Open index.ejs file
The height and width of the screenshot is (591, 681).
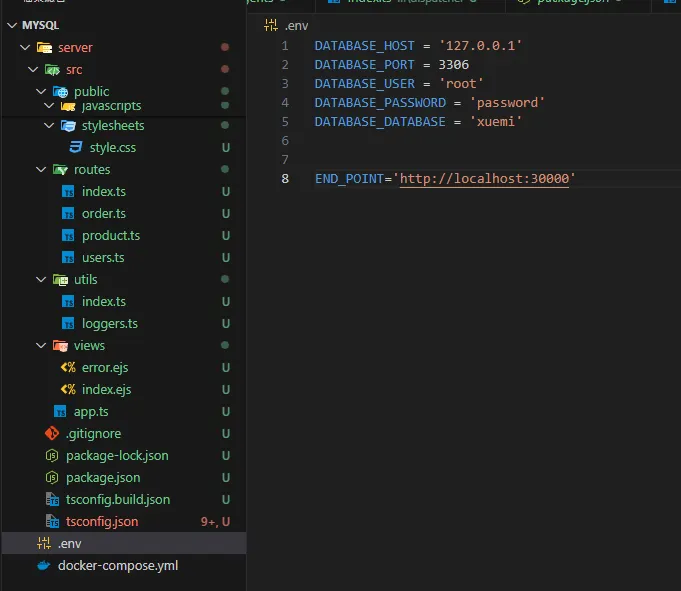106,390
